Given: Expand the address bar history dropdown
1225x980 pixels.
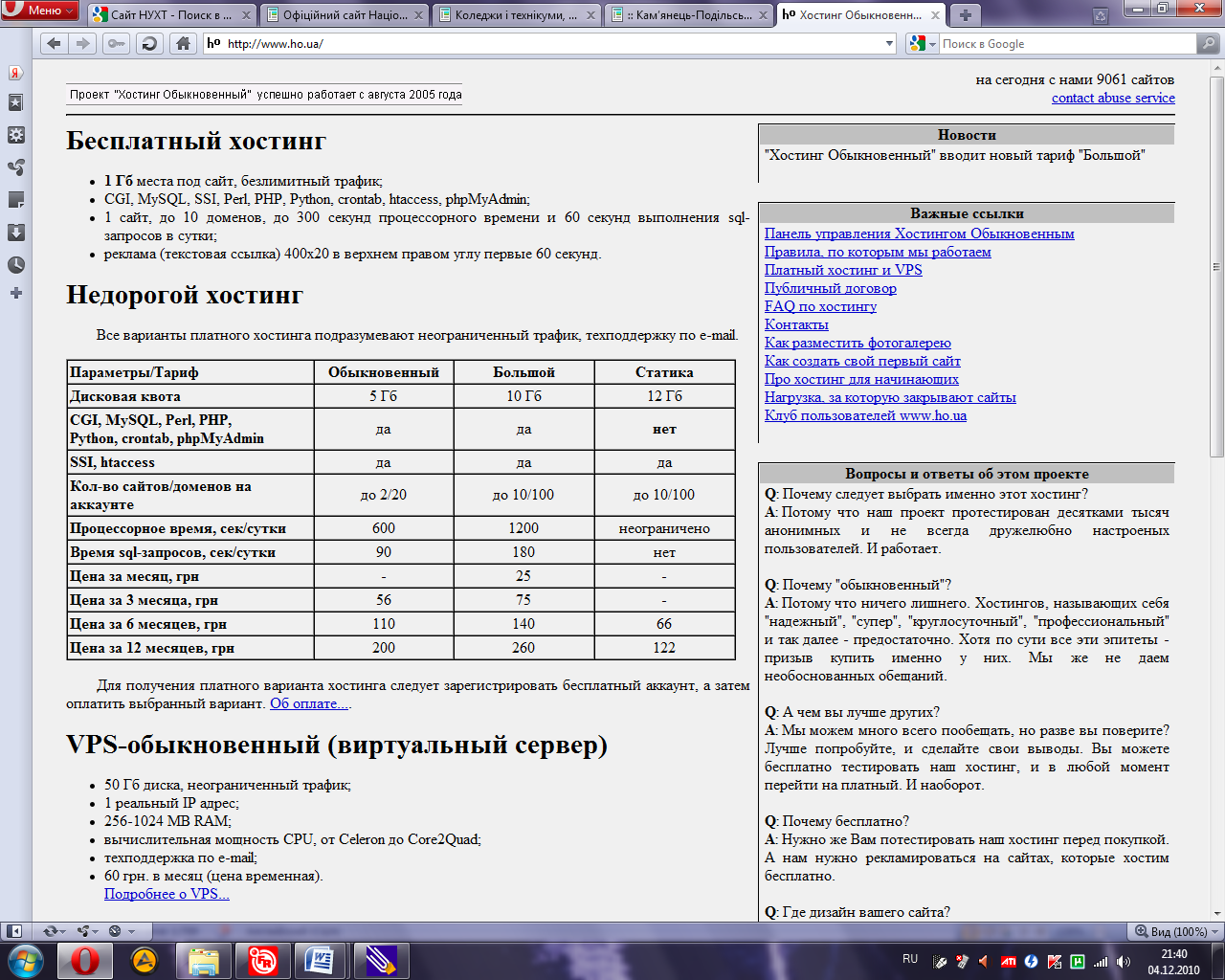Looking at the screenshot, I should tap(889, 44).
